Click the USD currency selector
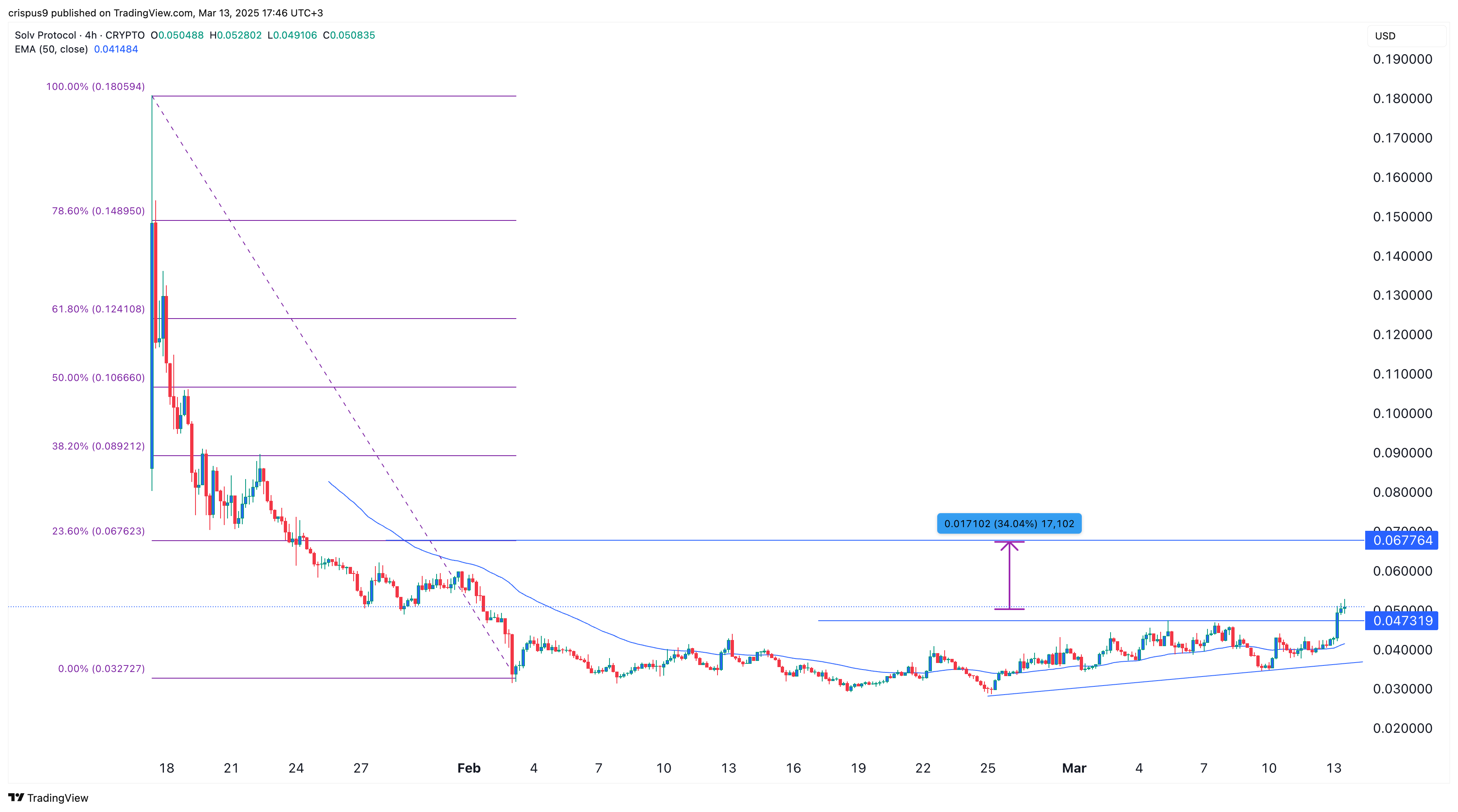1458x812 pixels. click(1385, 36)
